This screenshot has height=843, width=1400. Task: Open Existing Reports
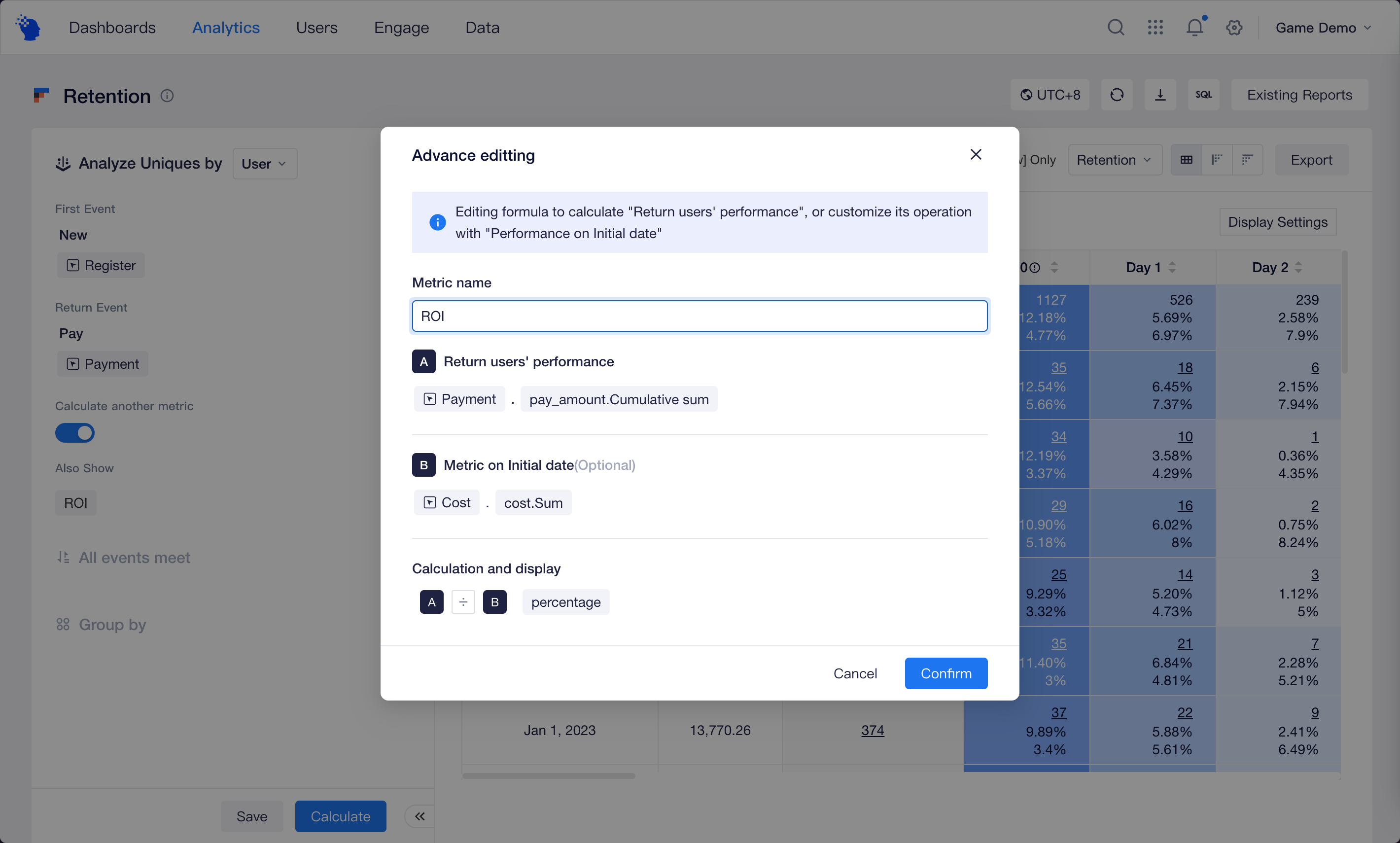pos(1299,95)
